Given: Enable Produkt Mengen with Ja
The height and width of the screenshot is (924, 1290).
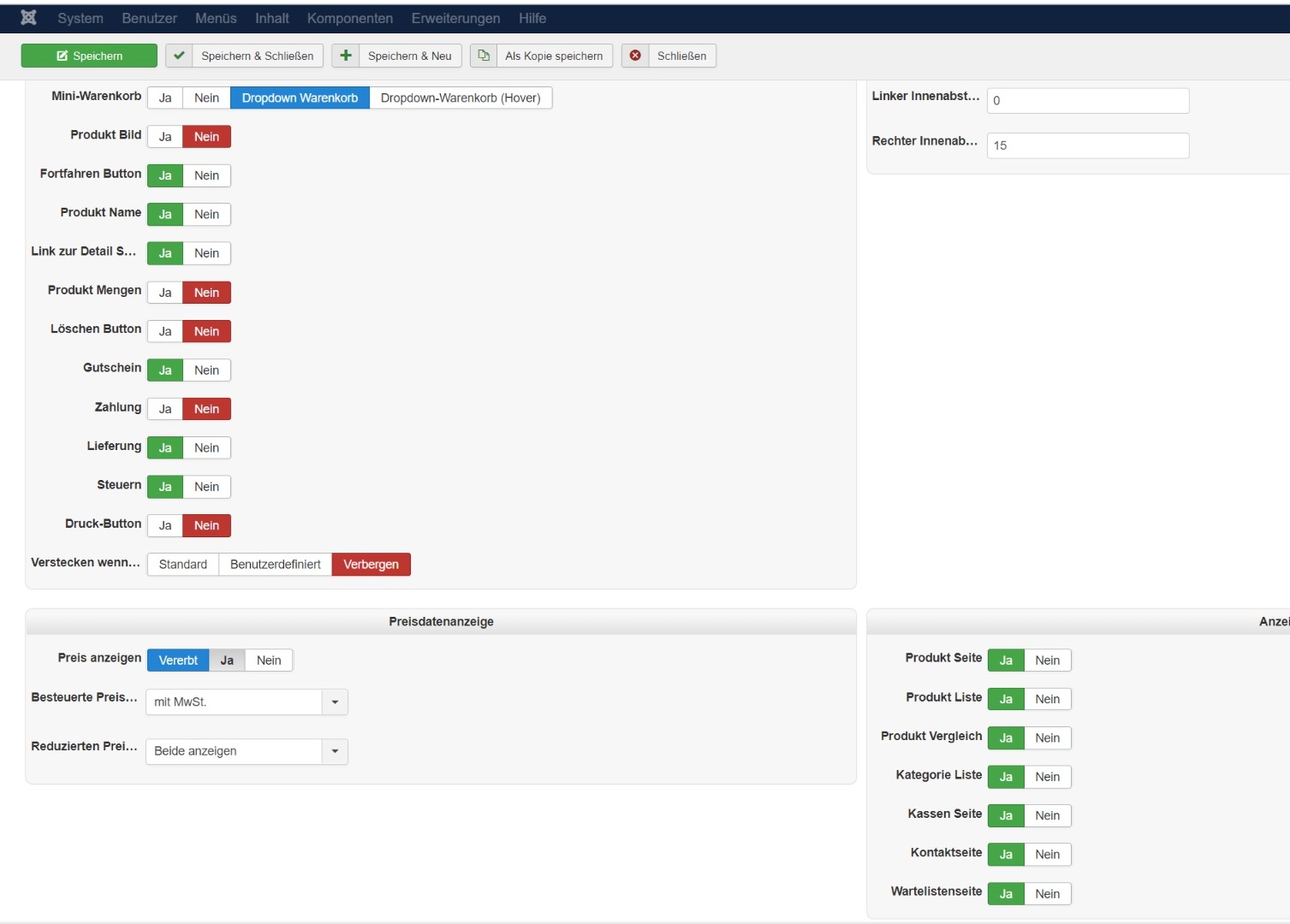Looking at the screenshot, I should [x=165, y=293].
